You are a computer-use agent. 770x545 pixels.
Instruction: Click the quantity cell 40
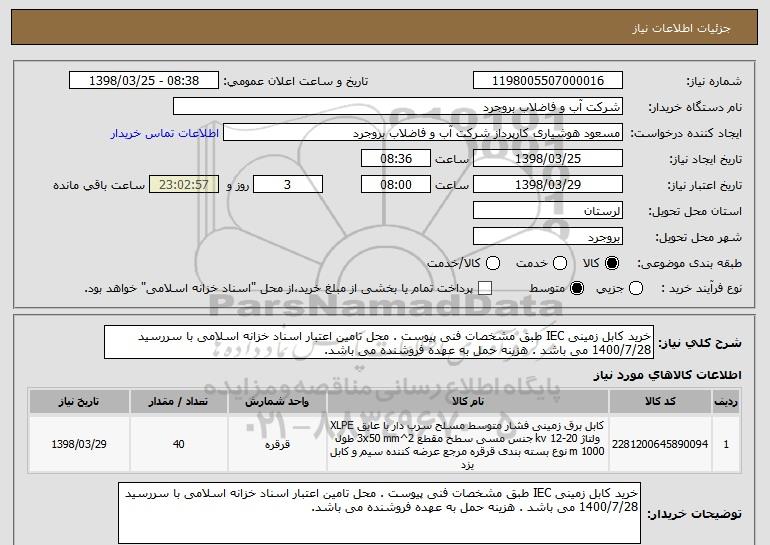point(178,444)
